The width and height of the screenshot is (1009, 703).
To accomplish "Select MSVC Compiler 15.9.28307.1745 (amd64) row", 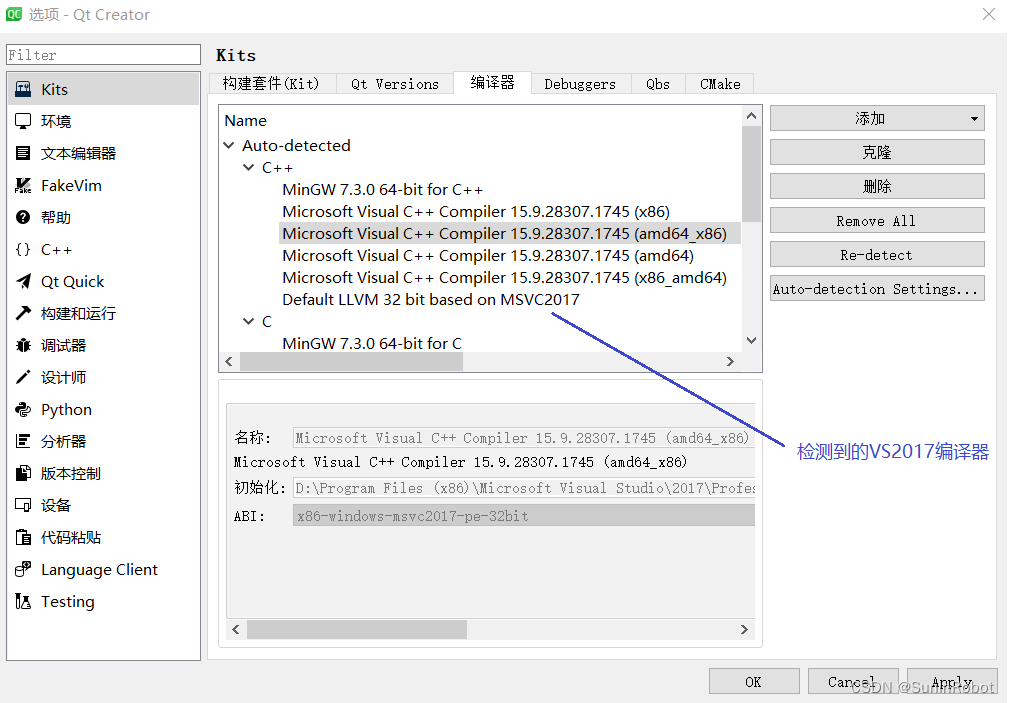I will (x=488, y=256).
